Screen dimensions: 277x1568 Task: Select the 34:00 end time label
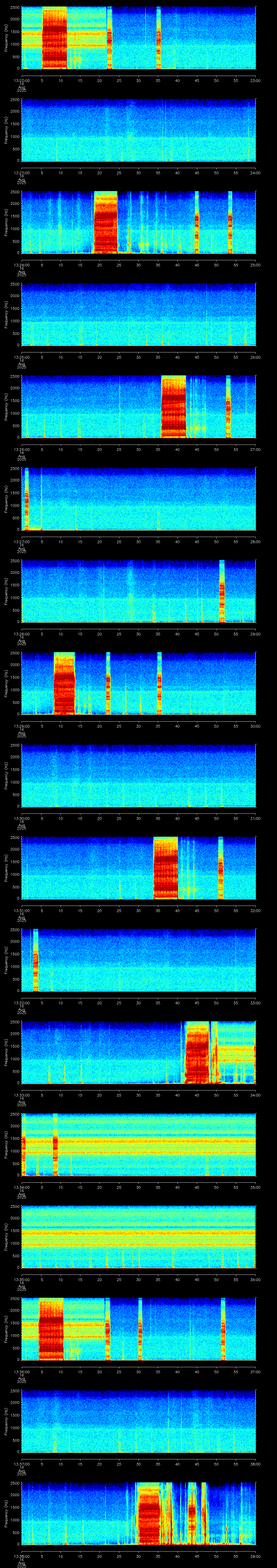coord(255,1095)
